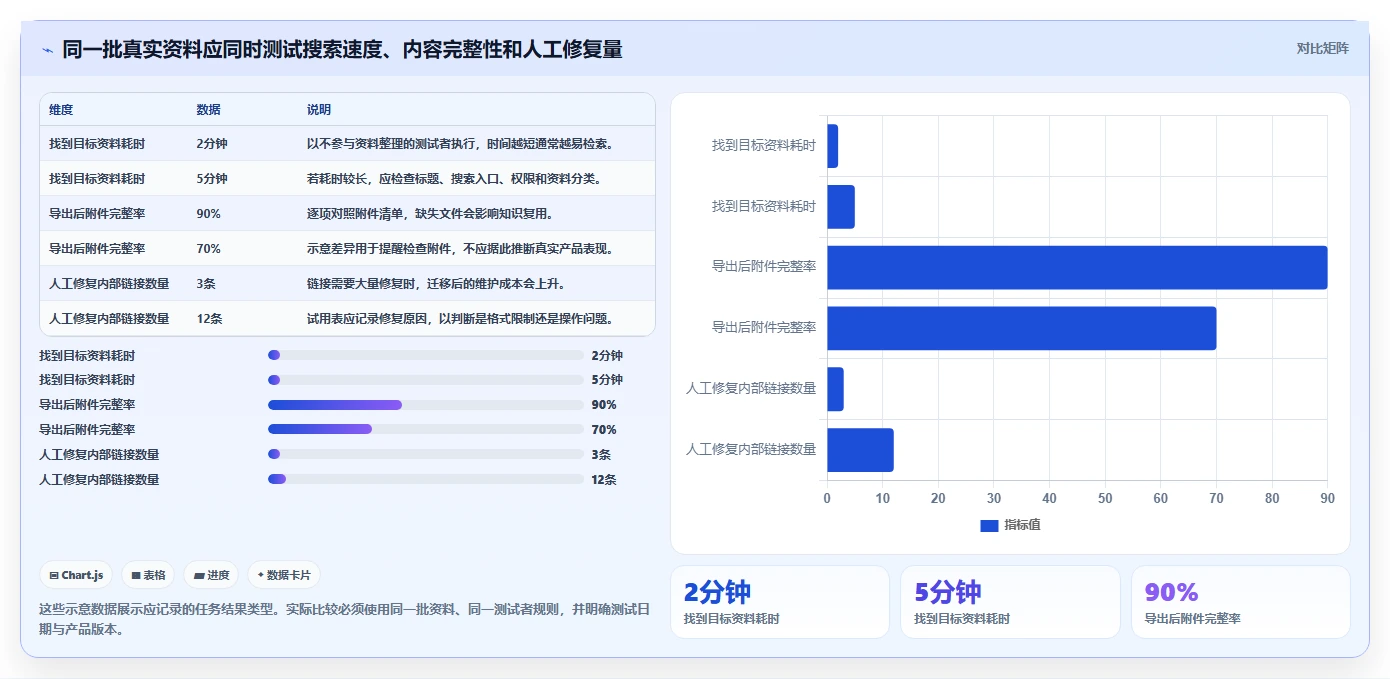The width and height of the screenshot is (1390, 679).
Task: Click the progress bar labeled 5分钟
Action: (x=426, y=380)
